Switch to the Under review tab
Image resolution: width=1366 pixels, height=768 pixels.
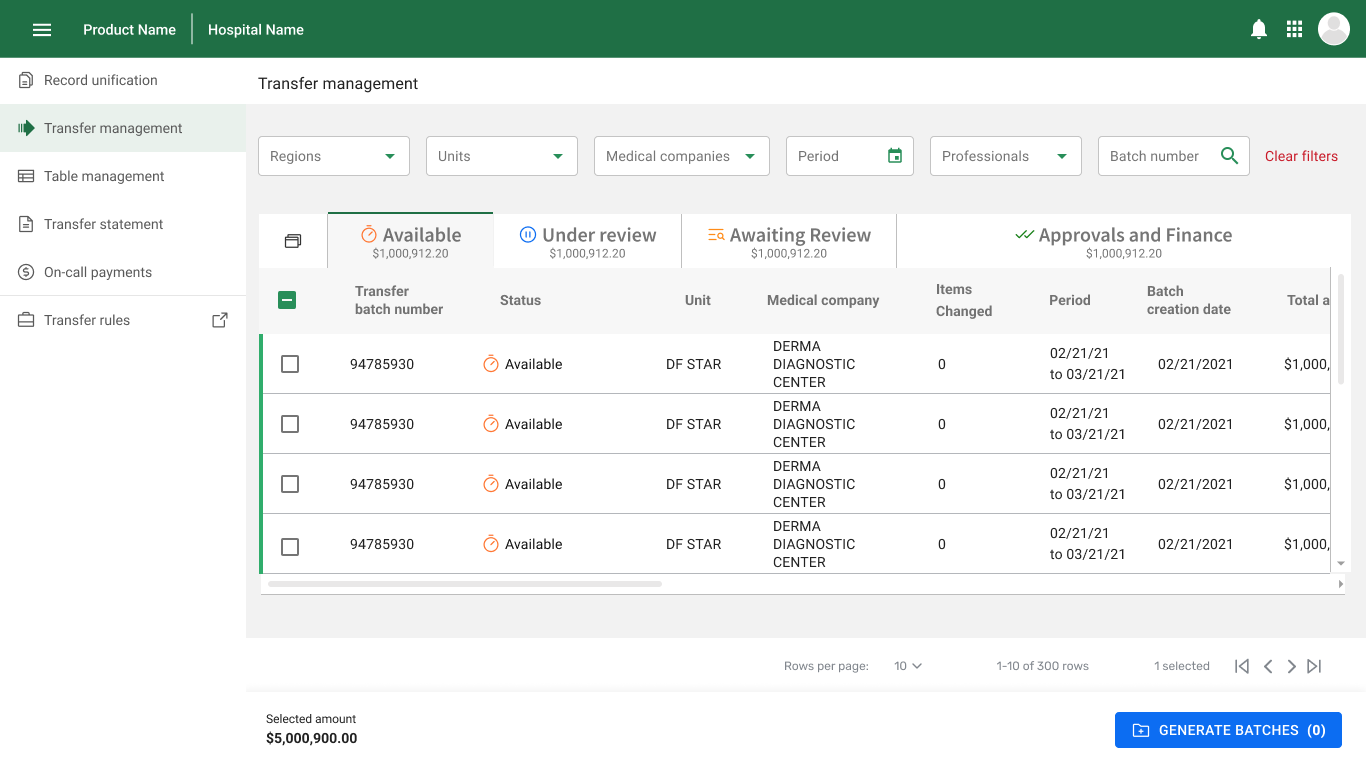587,241
